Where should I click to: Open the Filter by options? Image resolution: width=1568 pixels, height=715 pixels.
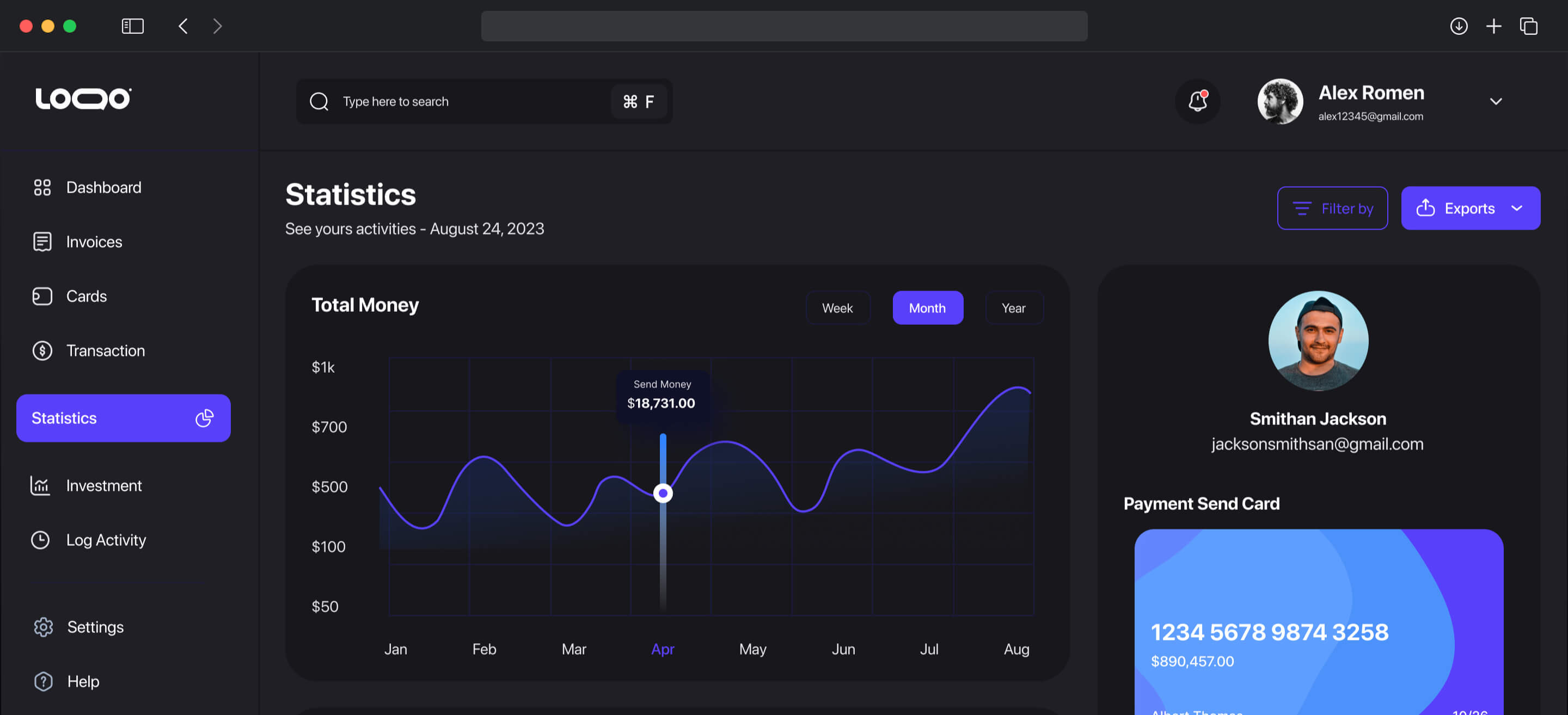[x=1332, y=208]
